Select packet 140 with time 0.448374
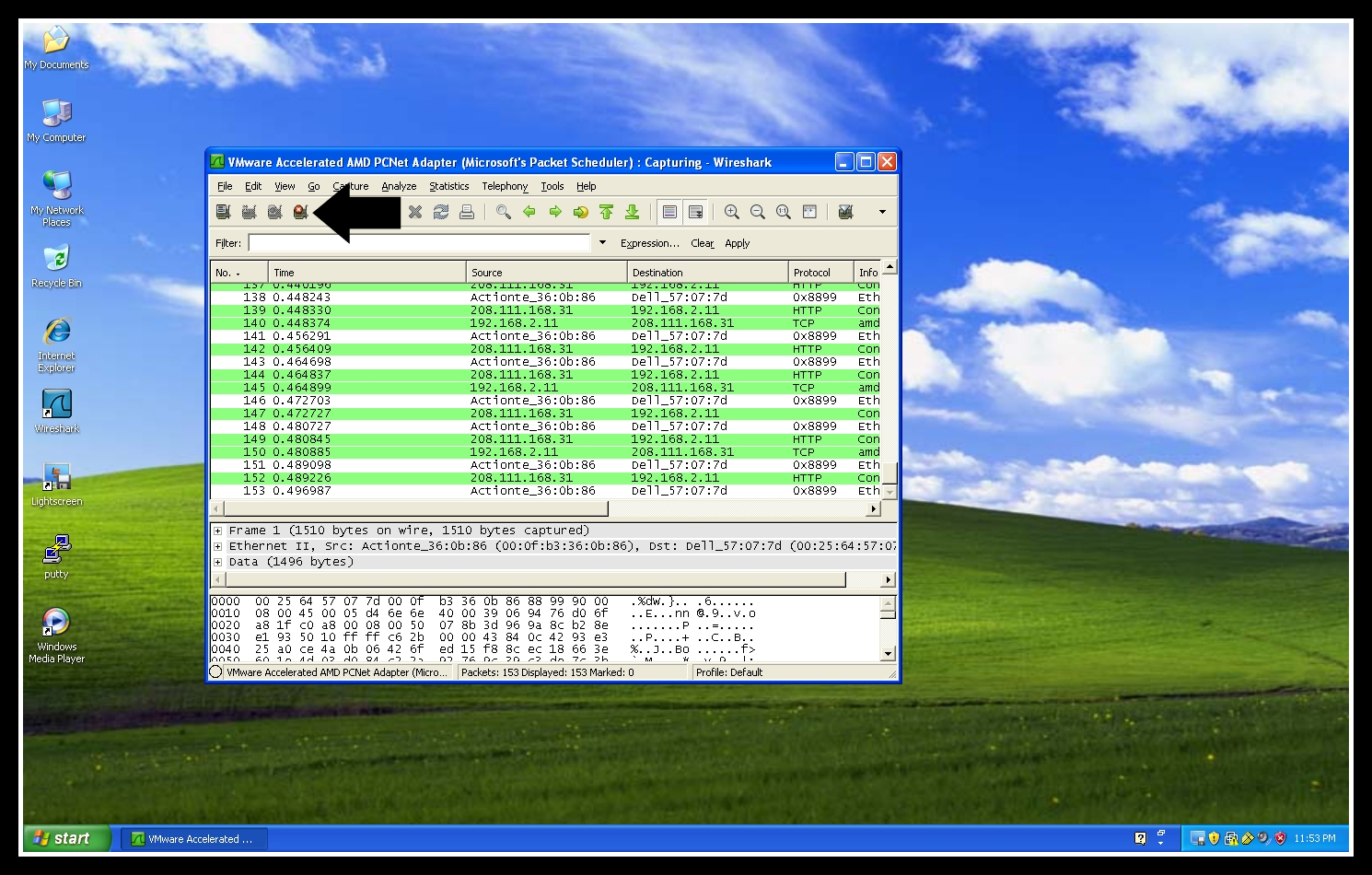Image resolution: width=1372 pixels, height=875 pixels. (546, 323)
